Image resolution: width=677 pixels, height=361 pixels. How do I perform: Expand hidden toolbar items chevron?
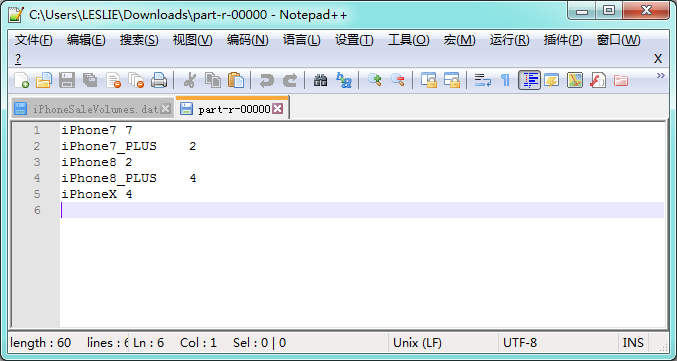[661, 76]
